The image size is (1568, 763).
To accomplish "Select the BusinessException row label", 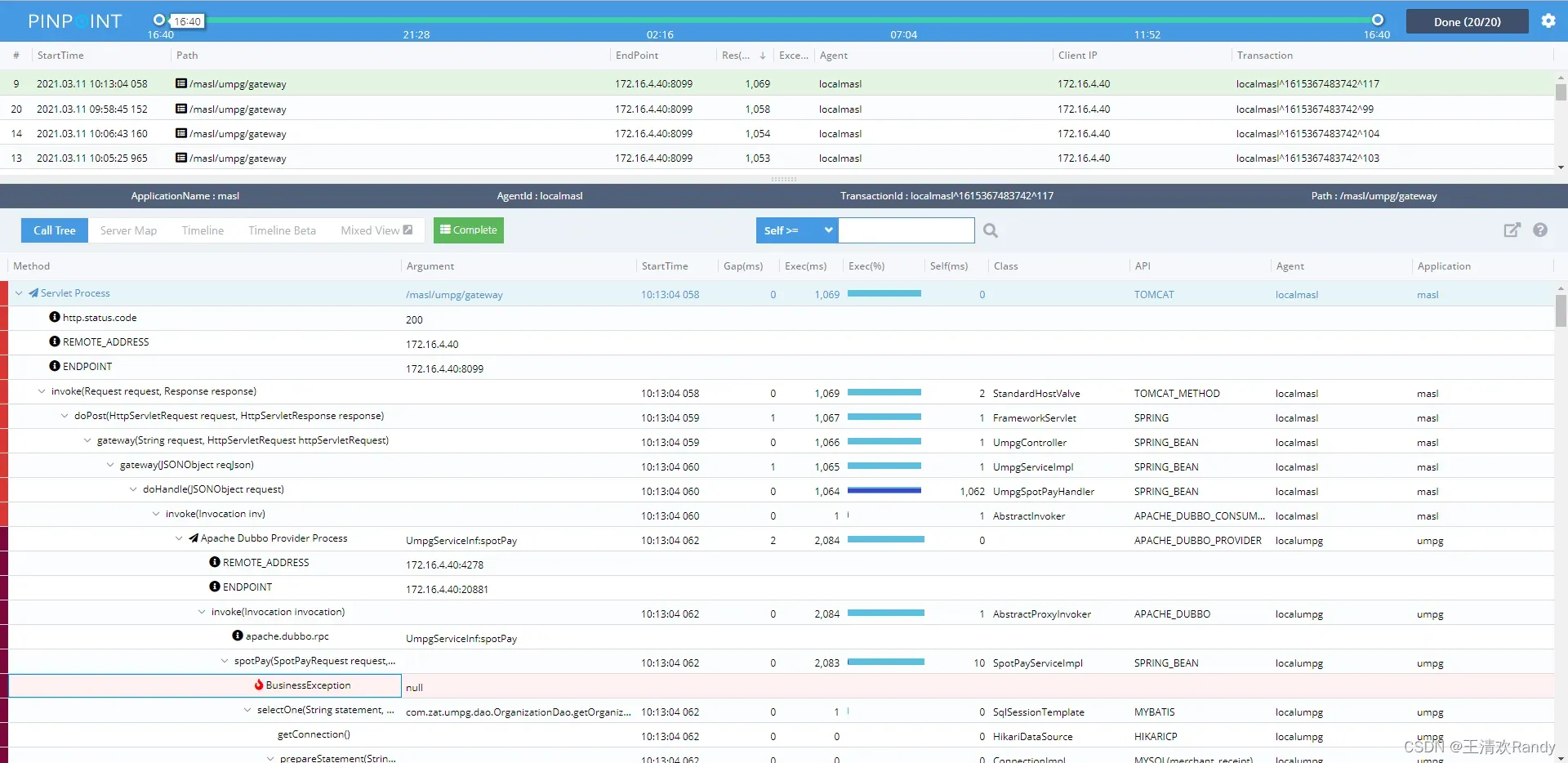I will click(x=308, y=685).
